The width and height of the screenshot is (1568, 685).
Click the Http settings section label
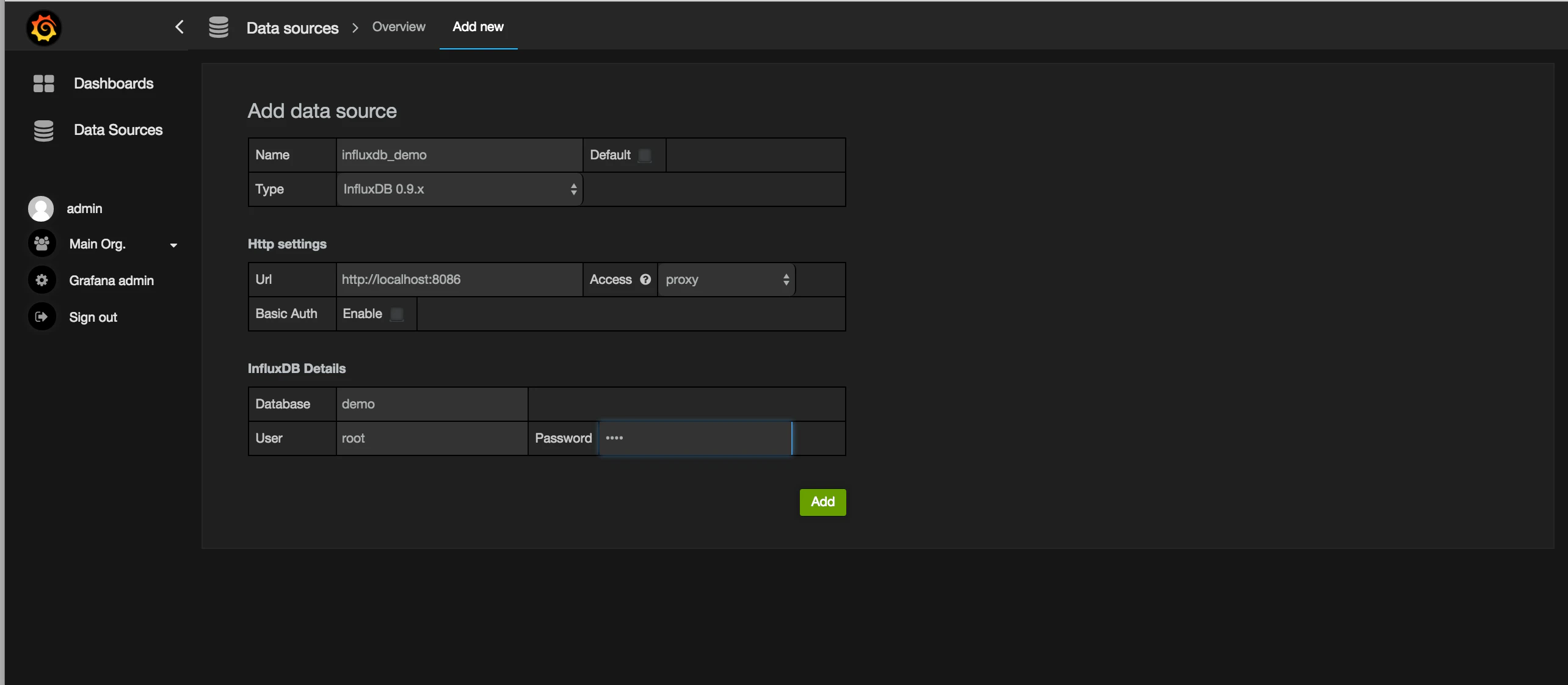pos(287,244)
